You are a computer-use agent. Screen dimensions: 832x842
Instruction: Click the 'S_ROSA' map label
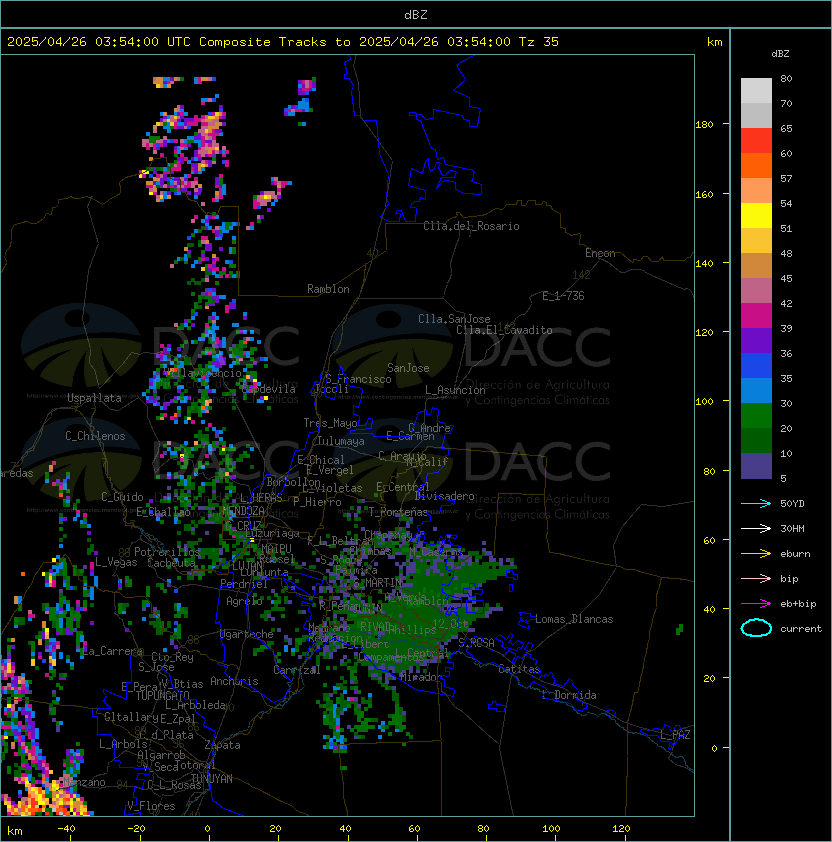(476, 643)
